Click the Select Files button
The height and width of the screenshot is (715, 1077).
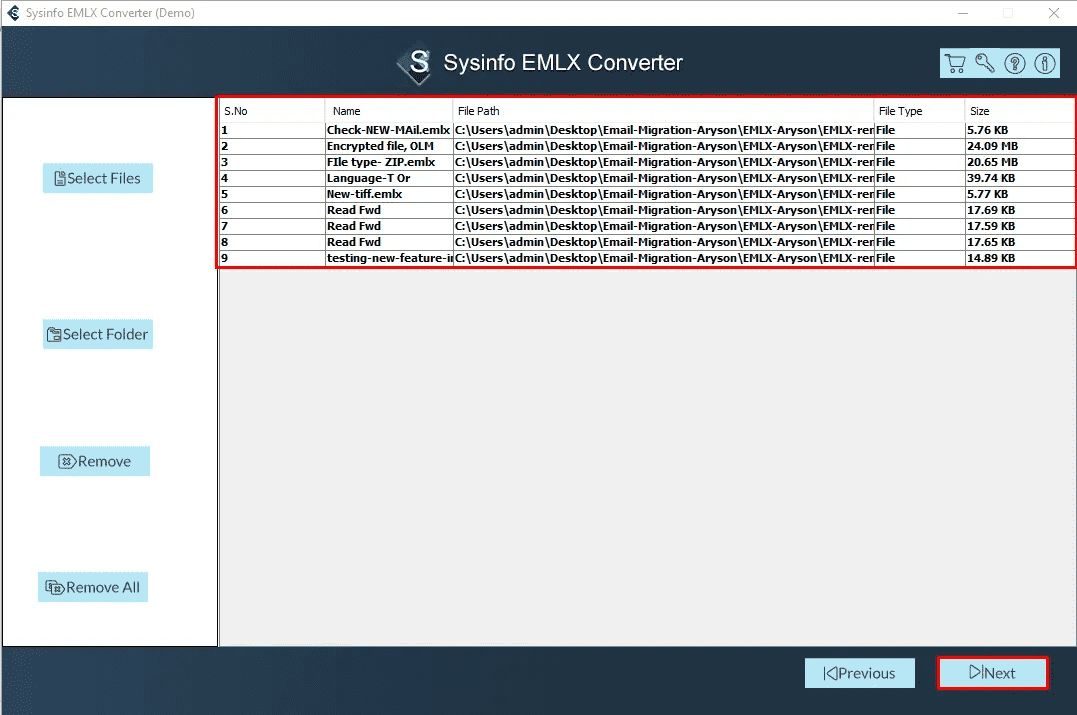pos(98,178)
